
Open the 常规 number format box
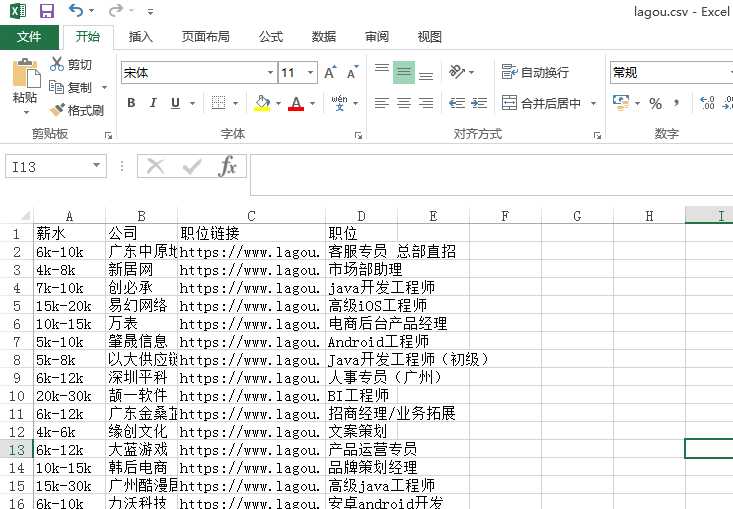[x=671, y=73]
